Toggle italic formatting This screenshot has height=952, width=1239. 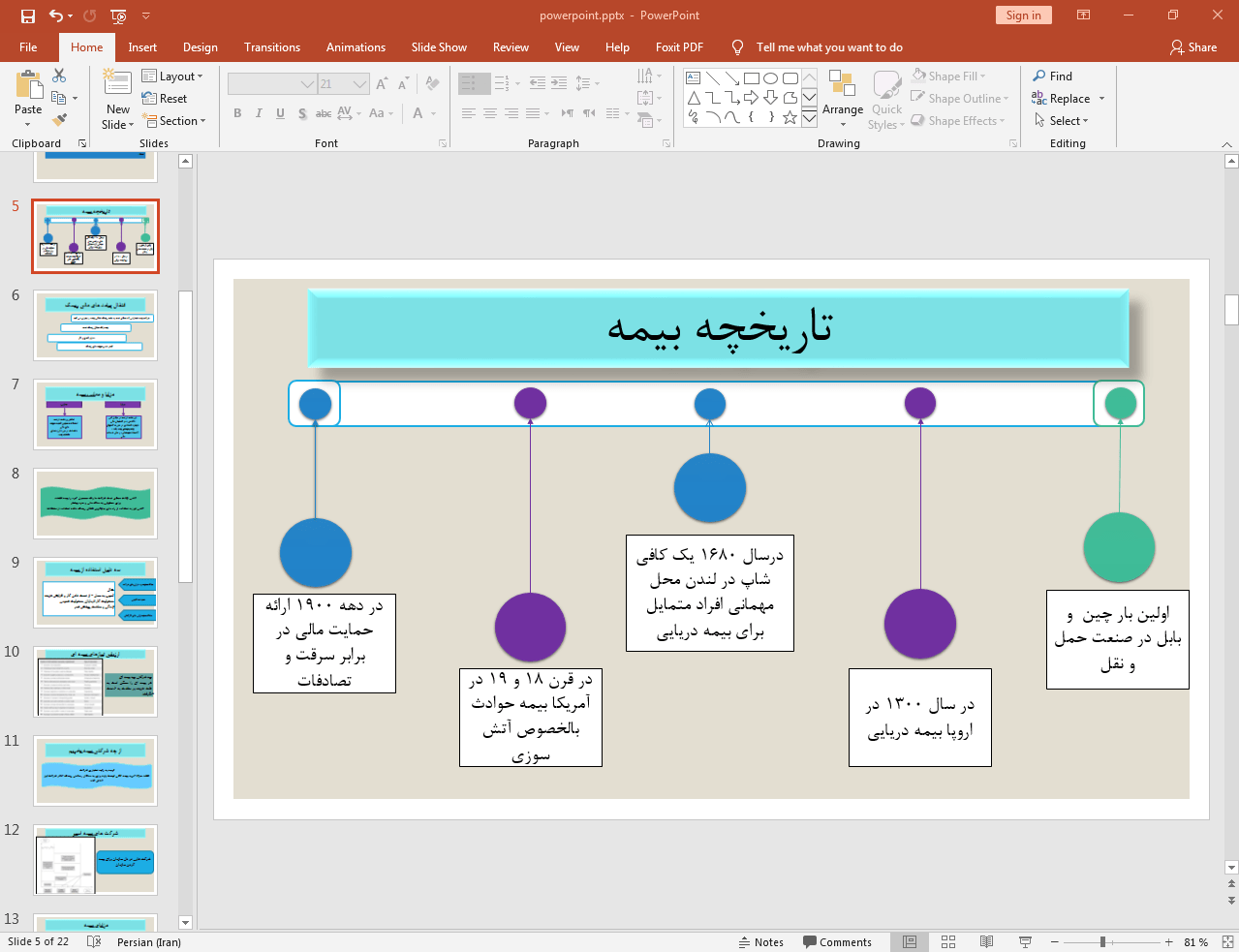pyautogui.click(x=259, y=113)
